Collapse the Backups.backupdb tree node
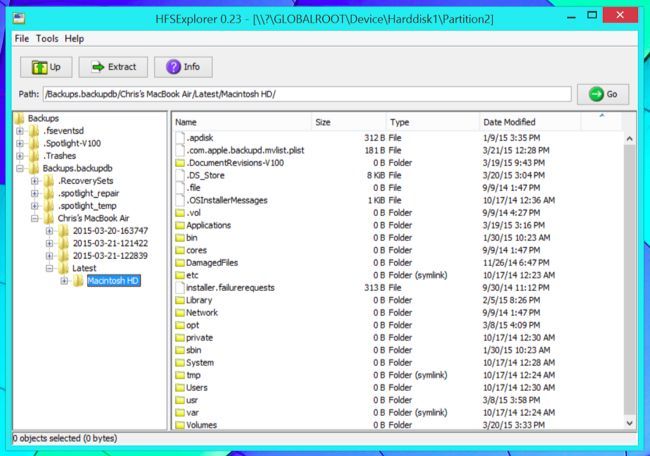The image size is (650, 456). [19, 168]
